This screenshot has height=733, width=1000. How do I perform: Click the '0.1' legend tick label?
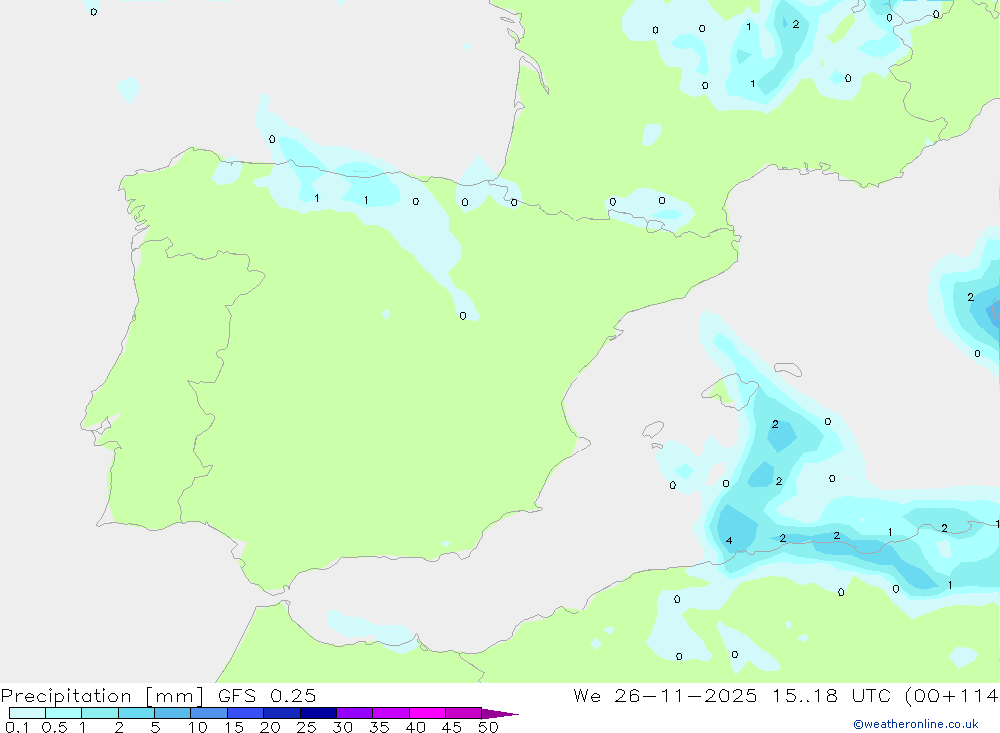[17, 727]
